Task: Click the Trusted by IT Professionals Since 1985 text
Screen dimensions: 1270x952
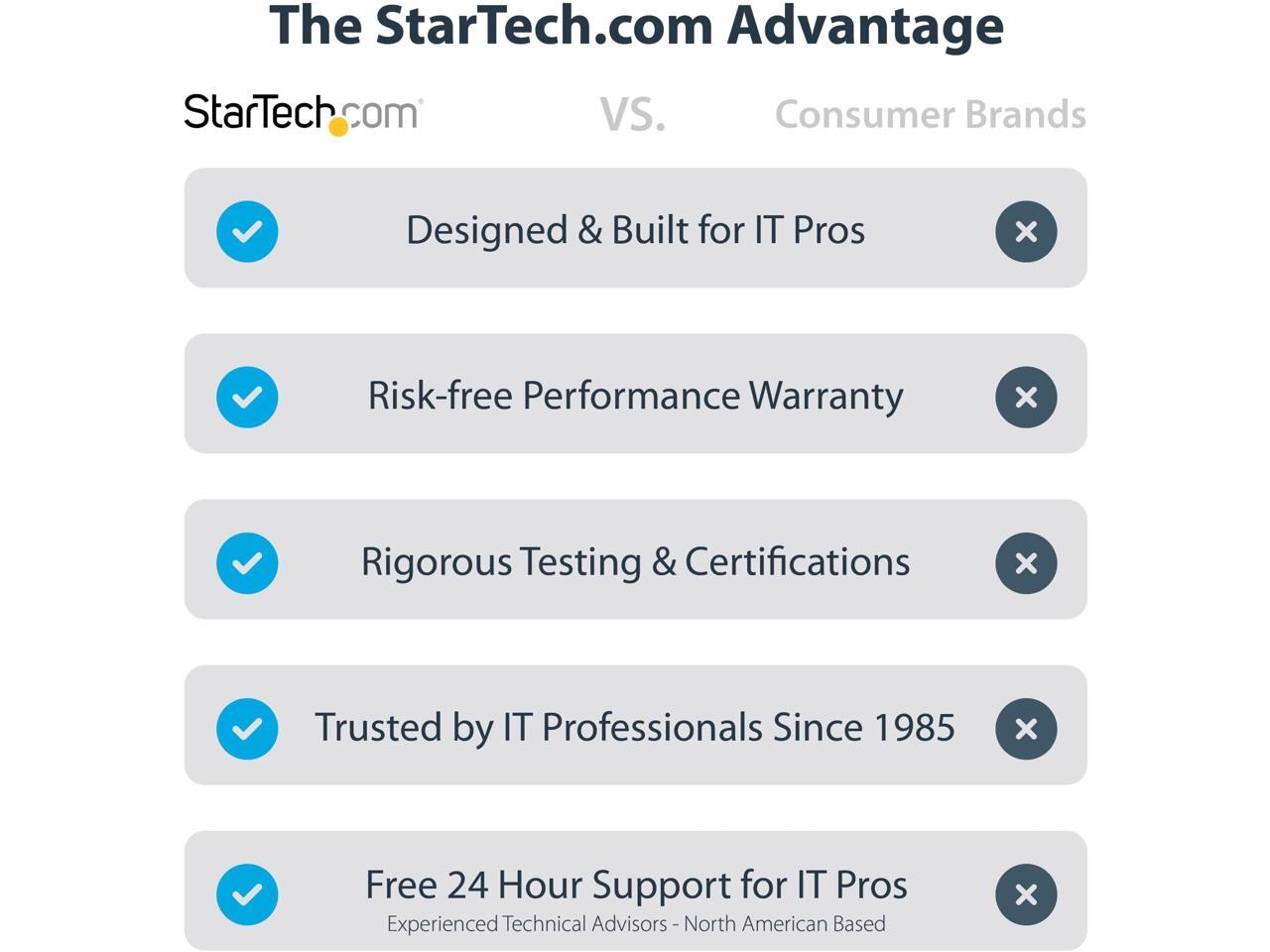Action: (x=635, y=727)
